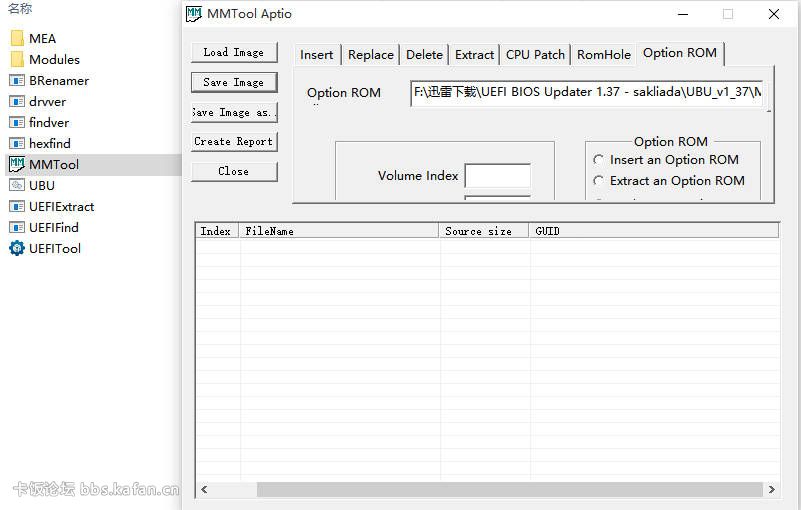Click the Load Image button
Image resolution: width=801 pixels, height=510 pixels.
click(234, 52)
